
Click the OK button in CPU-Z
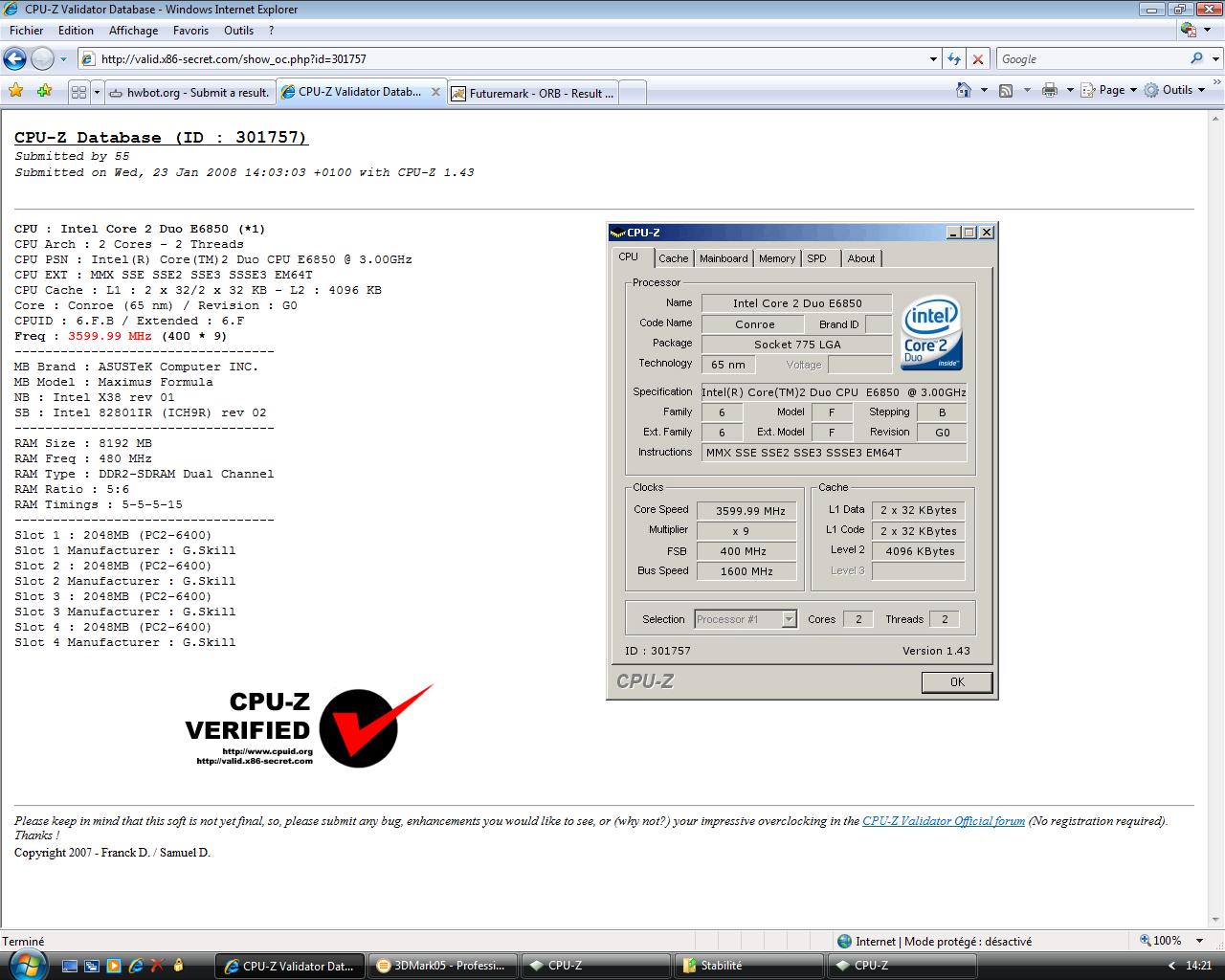[957, 682]
